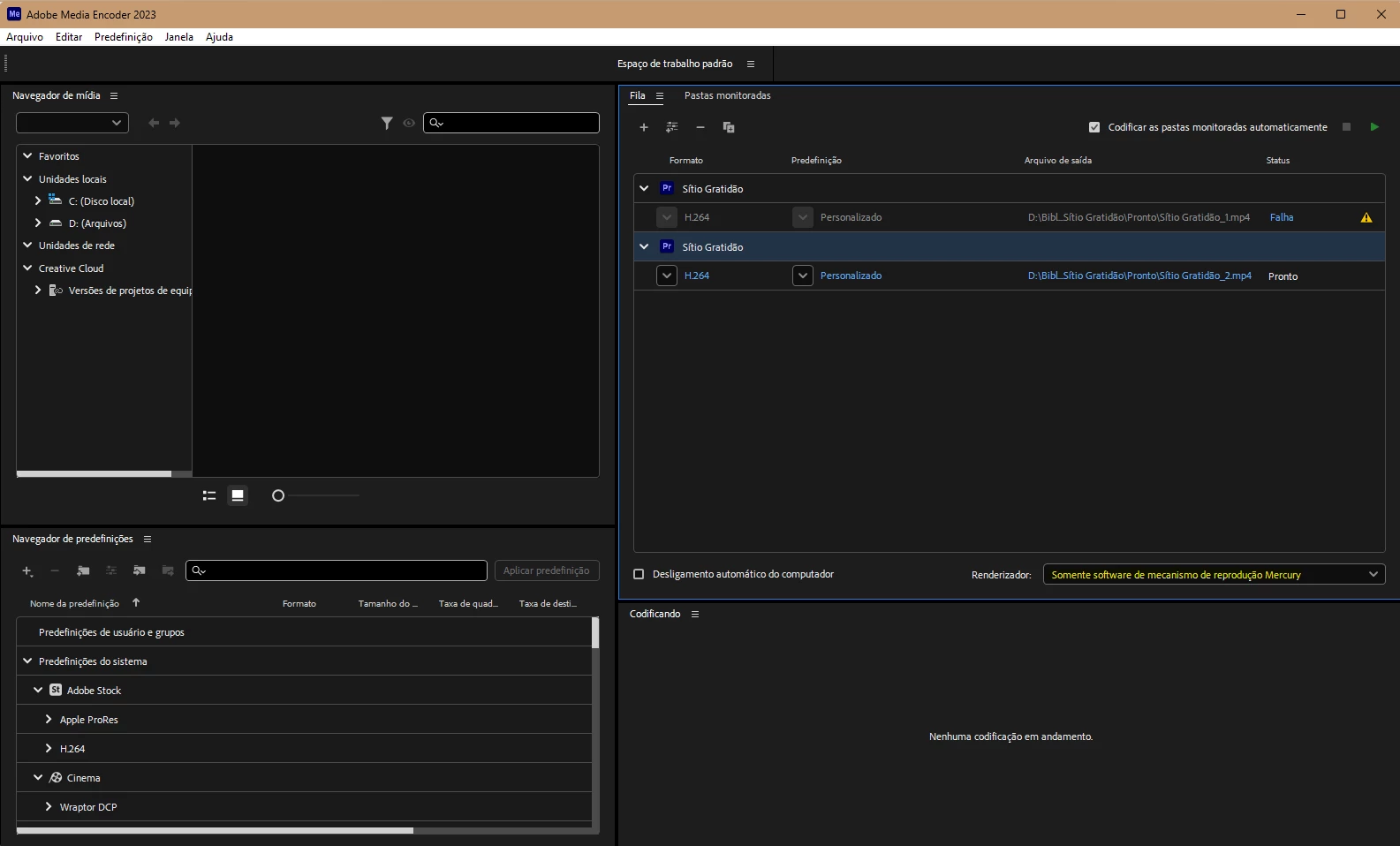Click the media browser search field
The height and width of the screenshot is (846, 1400).
click(x=511, y=123)
